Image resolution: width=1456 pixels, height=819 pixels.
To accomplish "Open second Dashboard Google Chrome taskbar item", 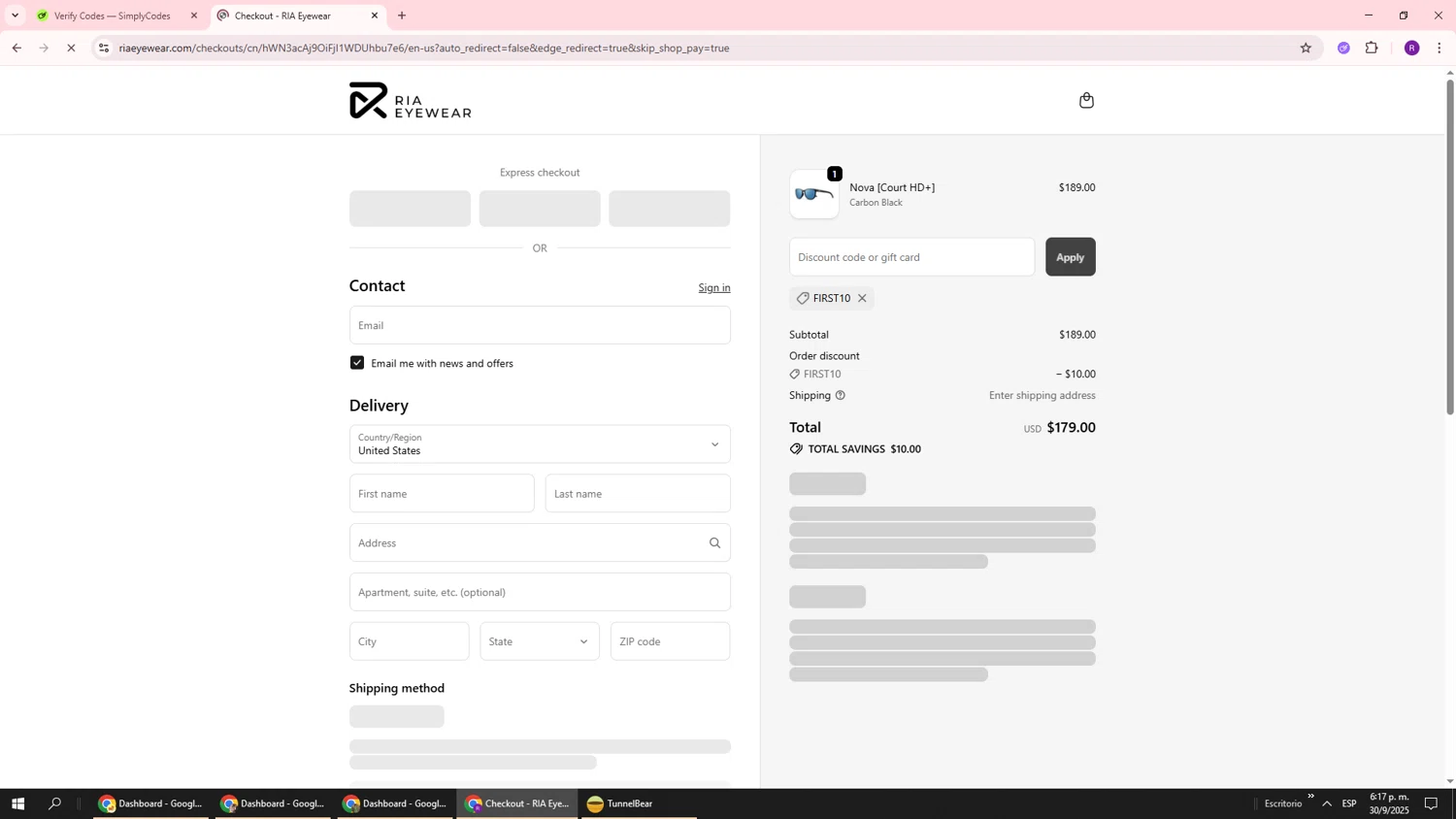I will click(x=273, y=803).
